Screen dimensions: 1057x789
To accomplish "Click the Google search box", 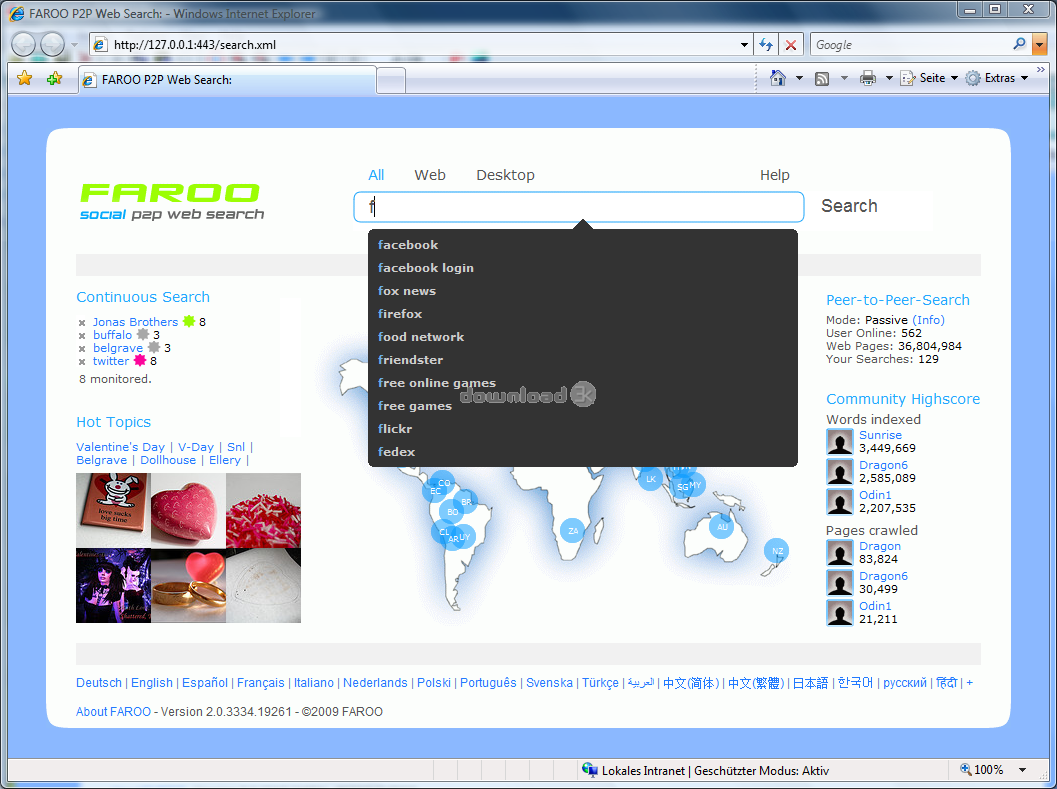I will pyautogui.click(x=912, y=45).
